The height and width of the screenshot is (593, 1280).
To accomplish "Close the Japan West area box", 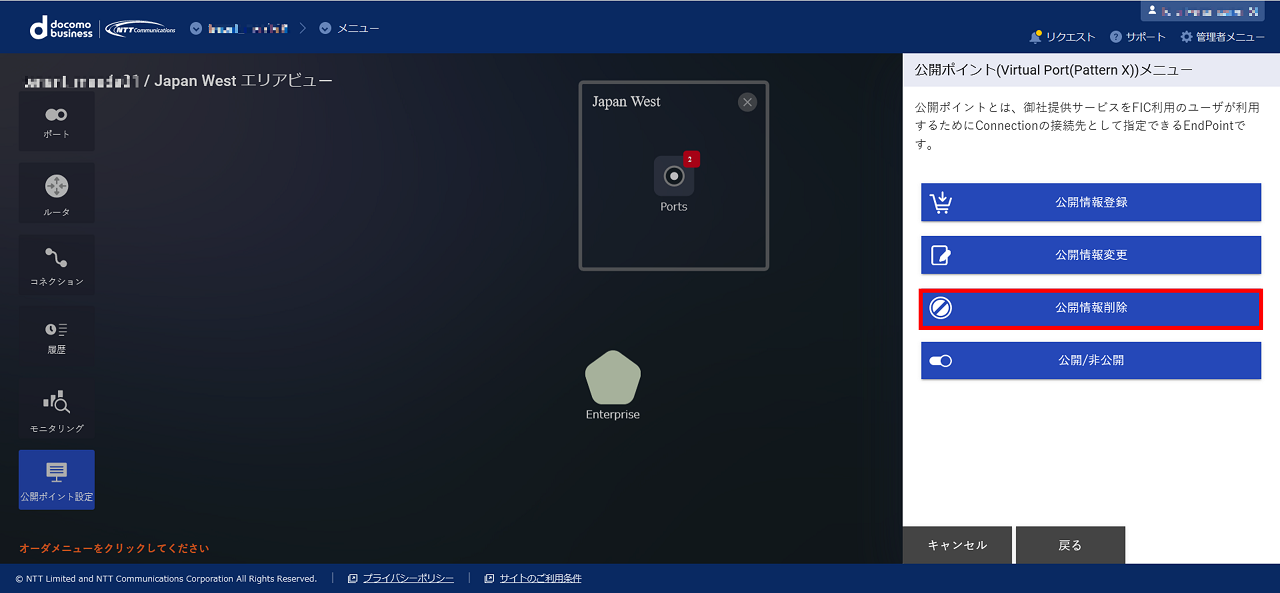I will click(747, 102).
